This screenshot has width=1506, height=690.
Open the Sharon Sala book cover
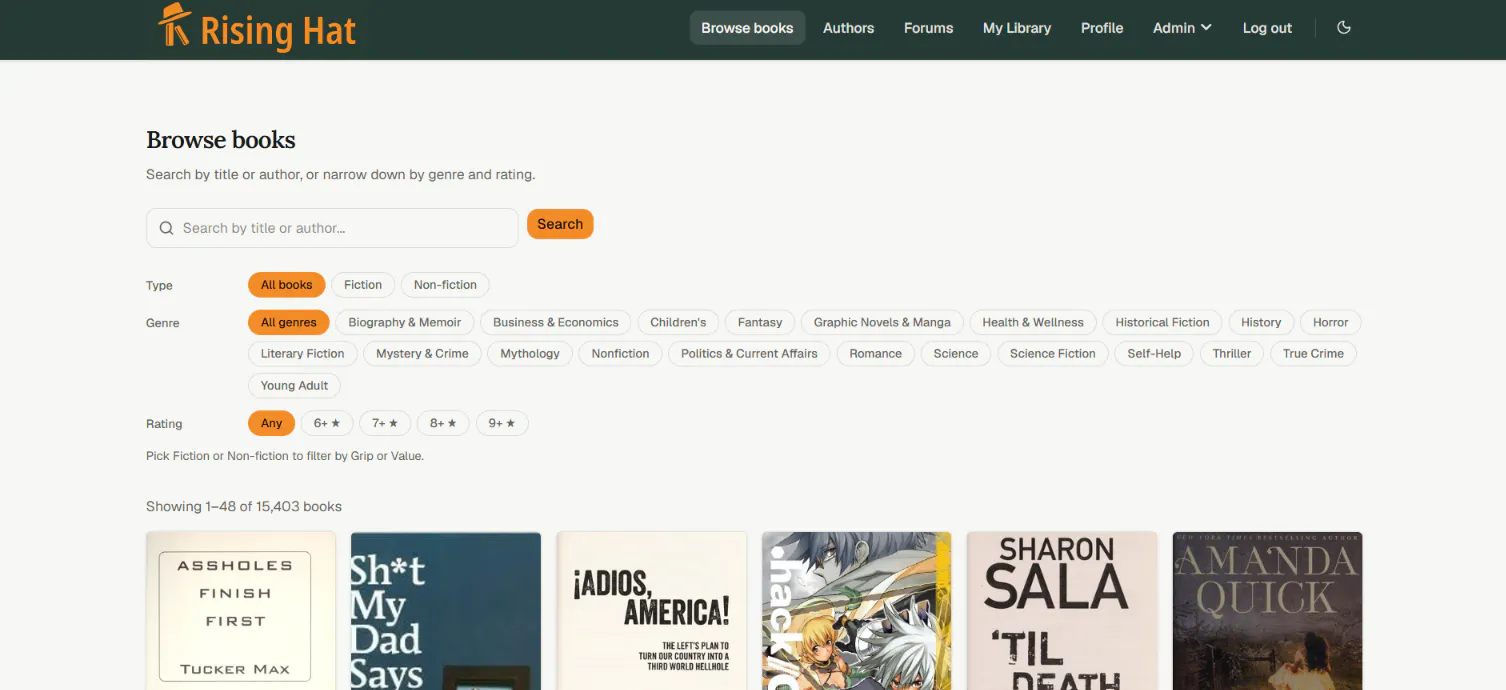point(1063,611)
